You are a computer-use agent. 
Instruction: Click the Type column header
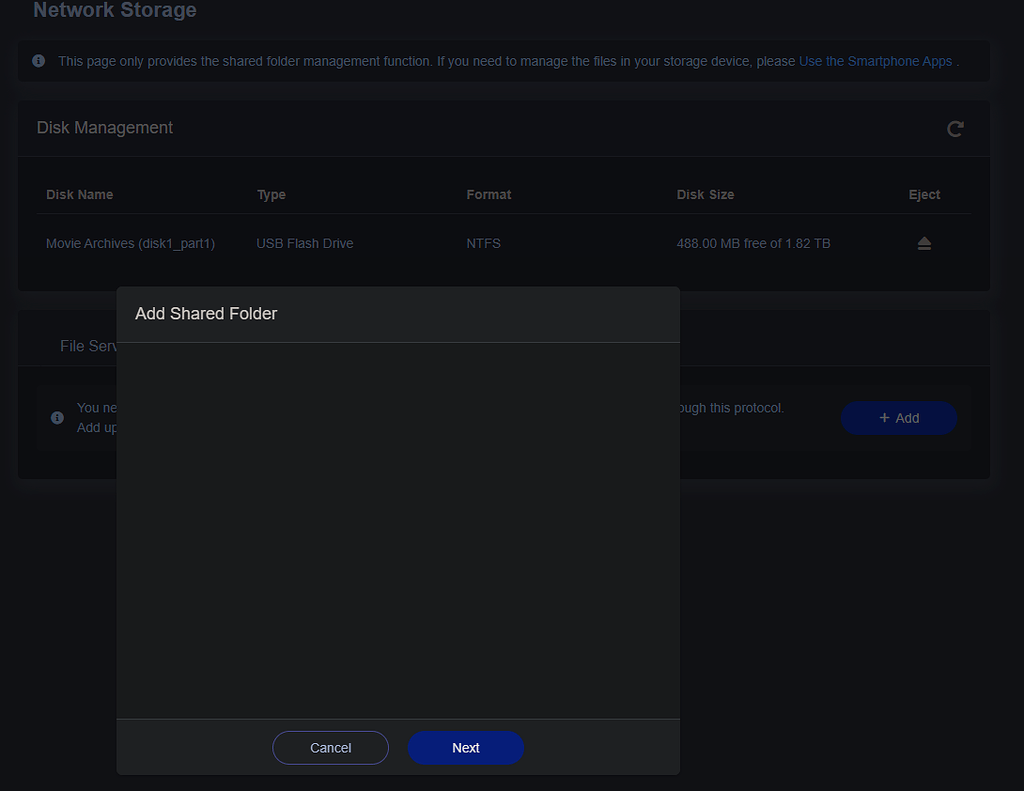click(x=271, y=194)
